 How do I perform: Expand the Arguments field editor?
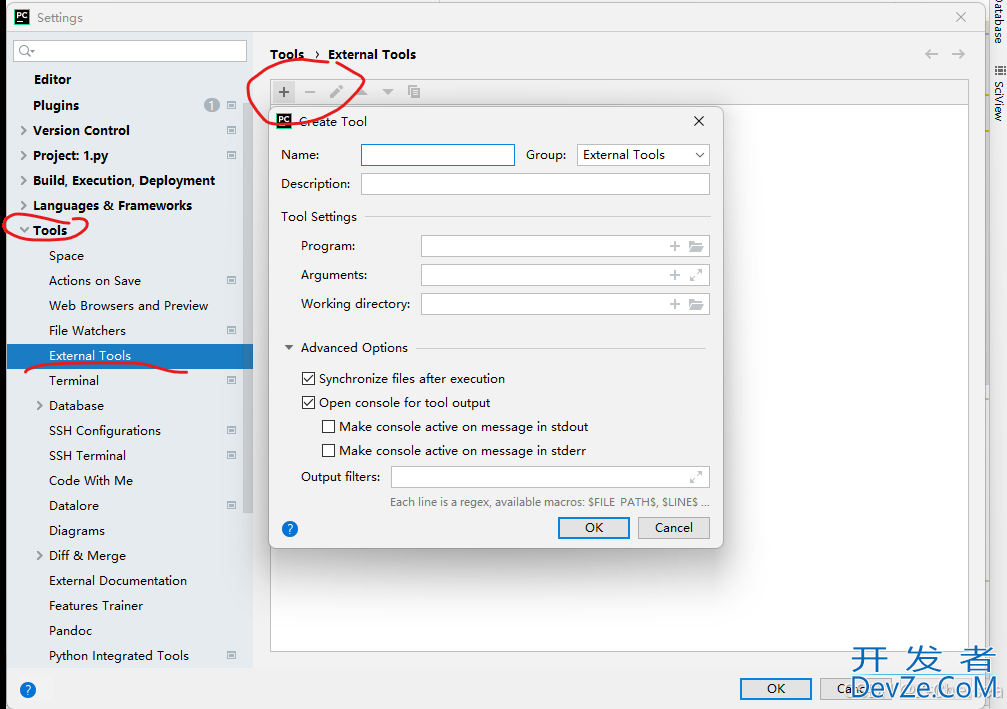pos(696,275)
